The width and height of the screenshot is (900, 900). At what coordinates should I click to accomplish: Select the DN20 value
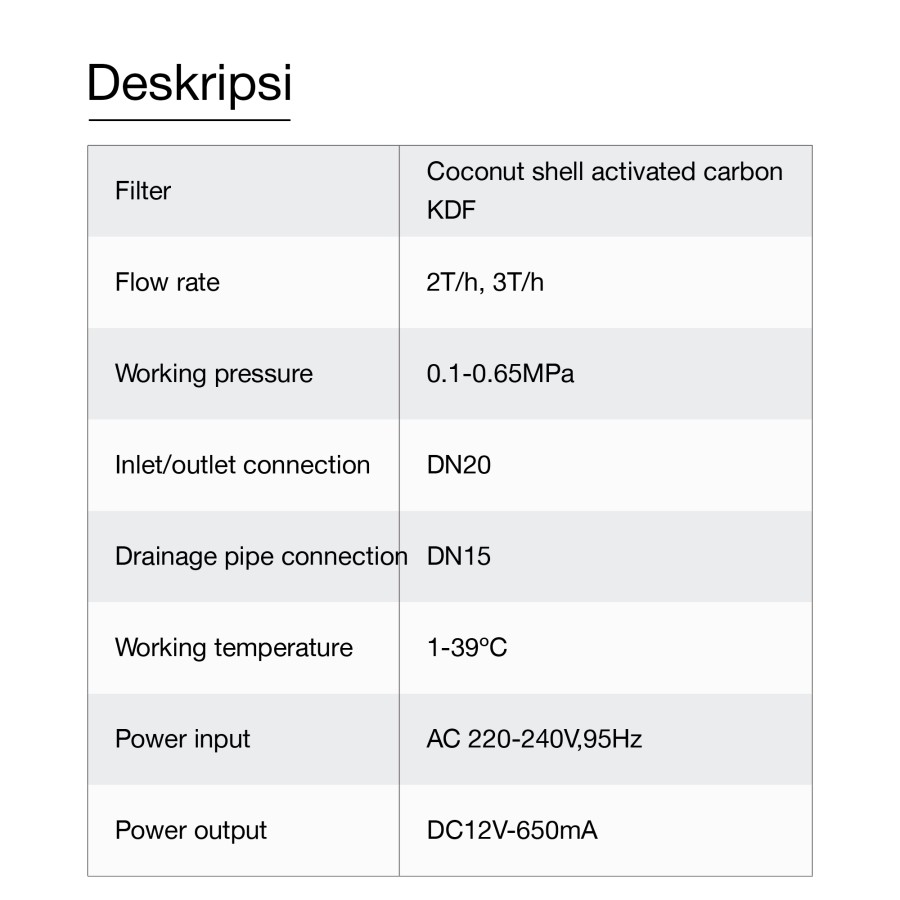(459, 465)
